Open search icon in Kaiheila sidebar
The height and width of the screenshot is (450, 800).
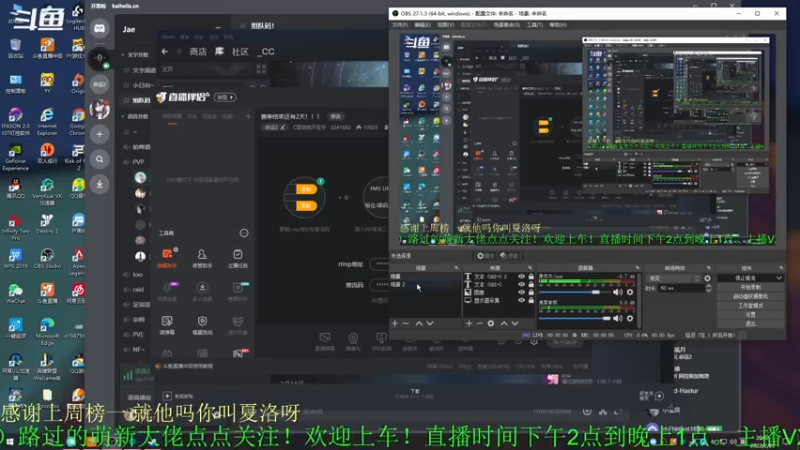(x=99, y=159)
